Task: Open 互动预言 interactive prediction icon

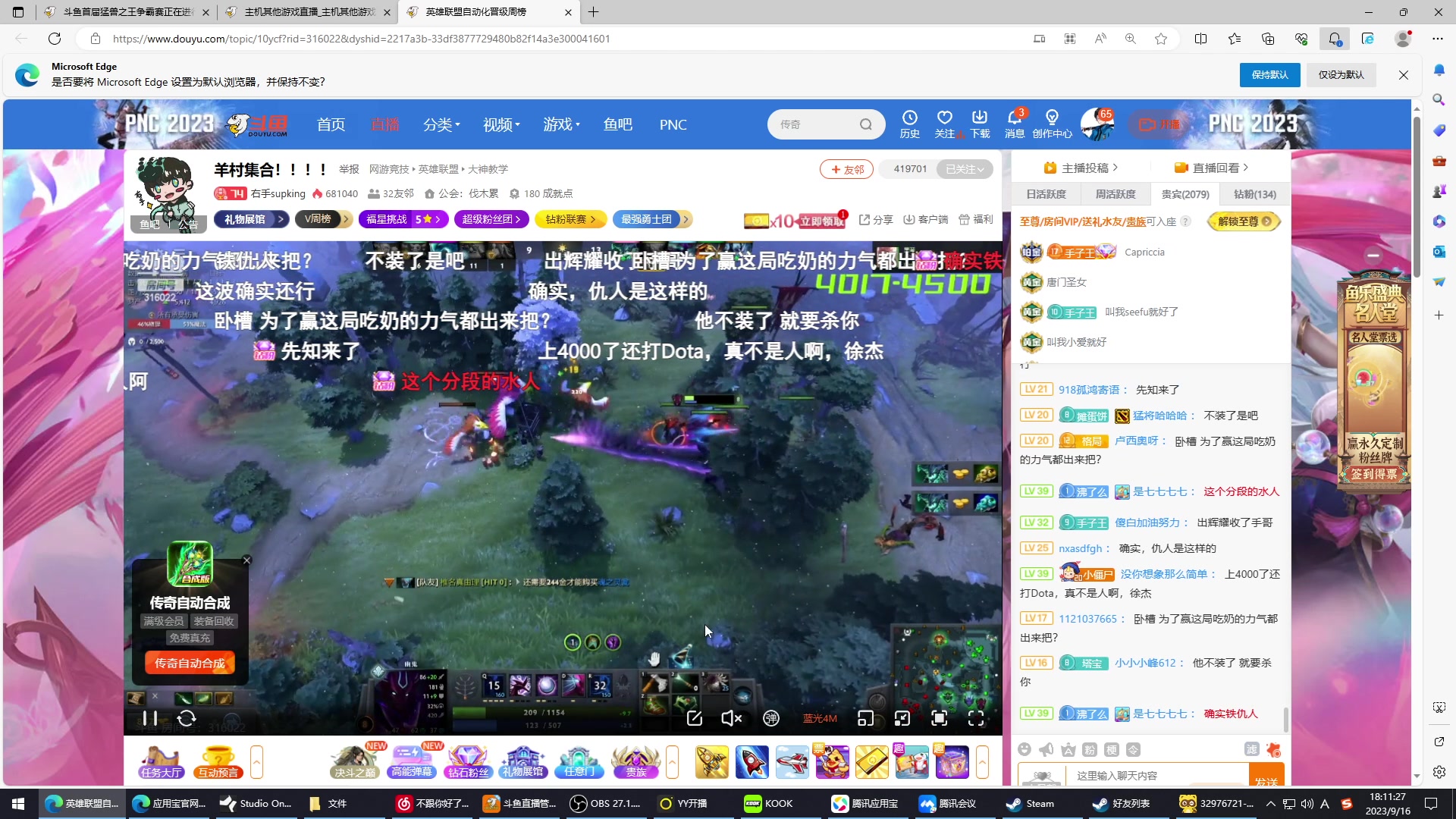Action: [x=218, y=762]
